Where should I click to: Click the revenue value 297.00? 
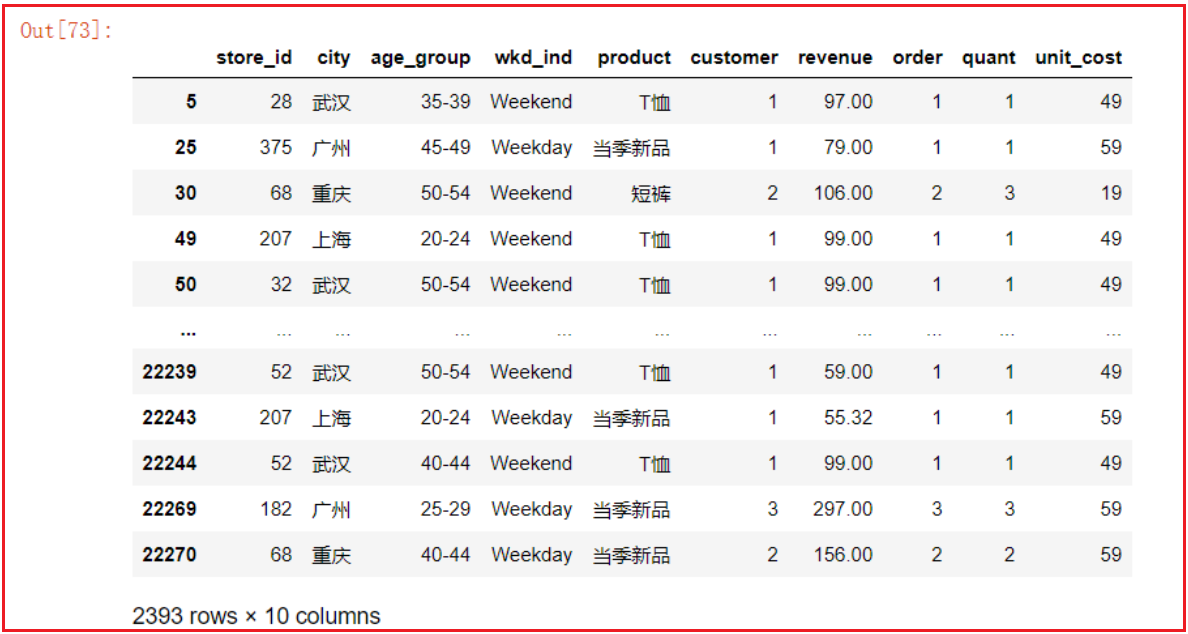click(x=842, y=509)
